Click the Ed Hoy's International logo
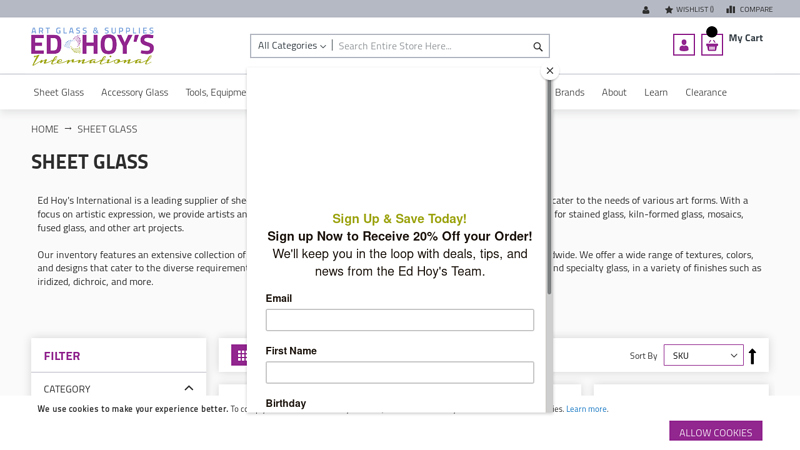Screen dimensions: 800x450 (92, 46)
